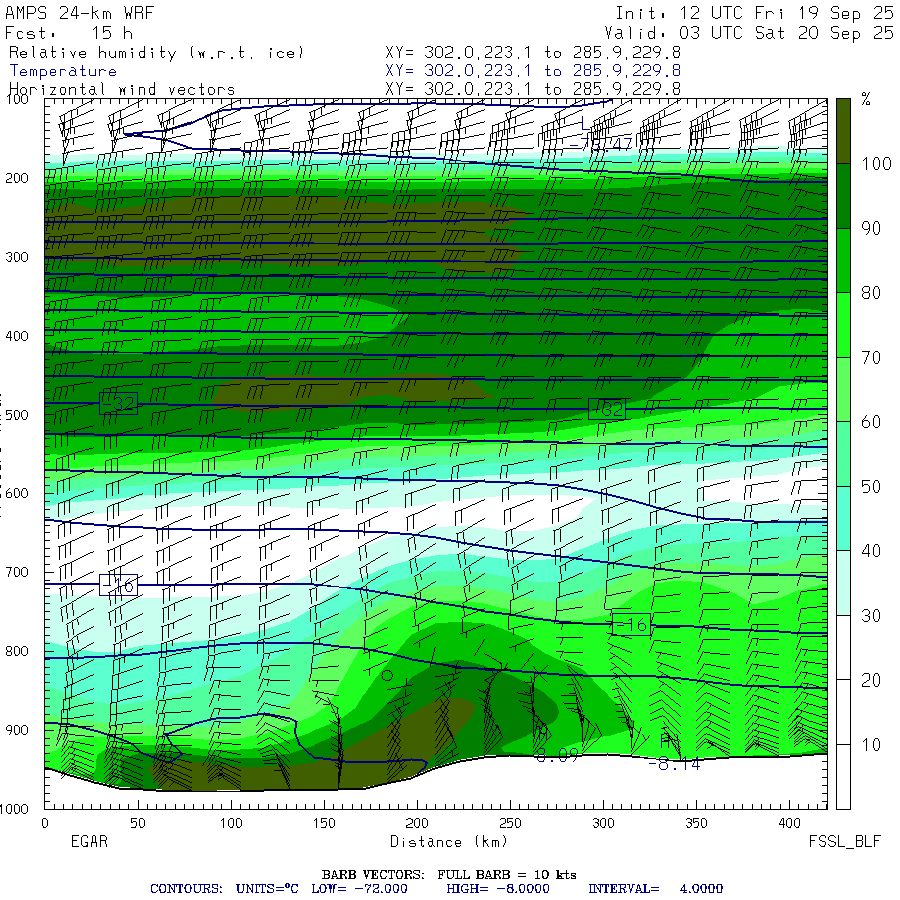
Task: Click the % unit label above colorbar
Action: point(866,99)
